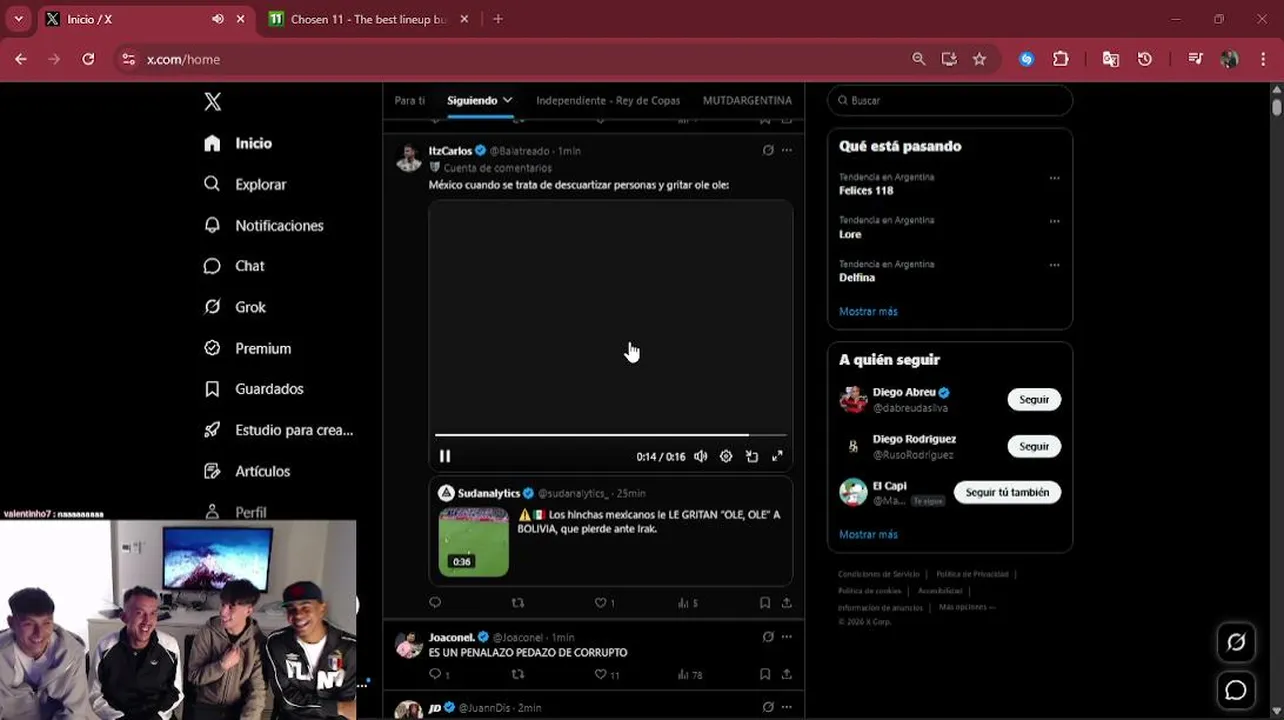Open Chrome tab search dropdown
The width and height of the screenshot is (1284, 720).
pos(18,19)
